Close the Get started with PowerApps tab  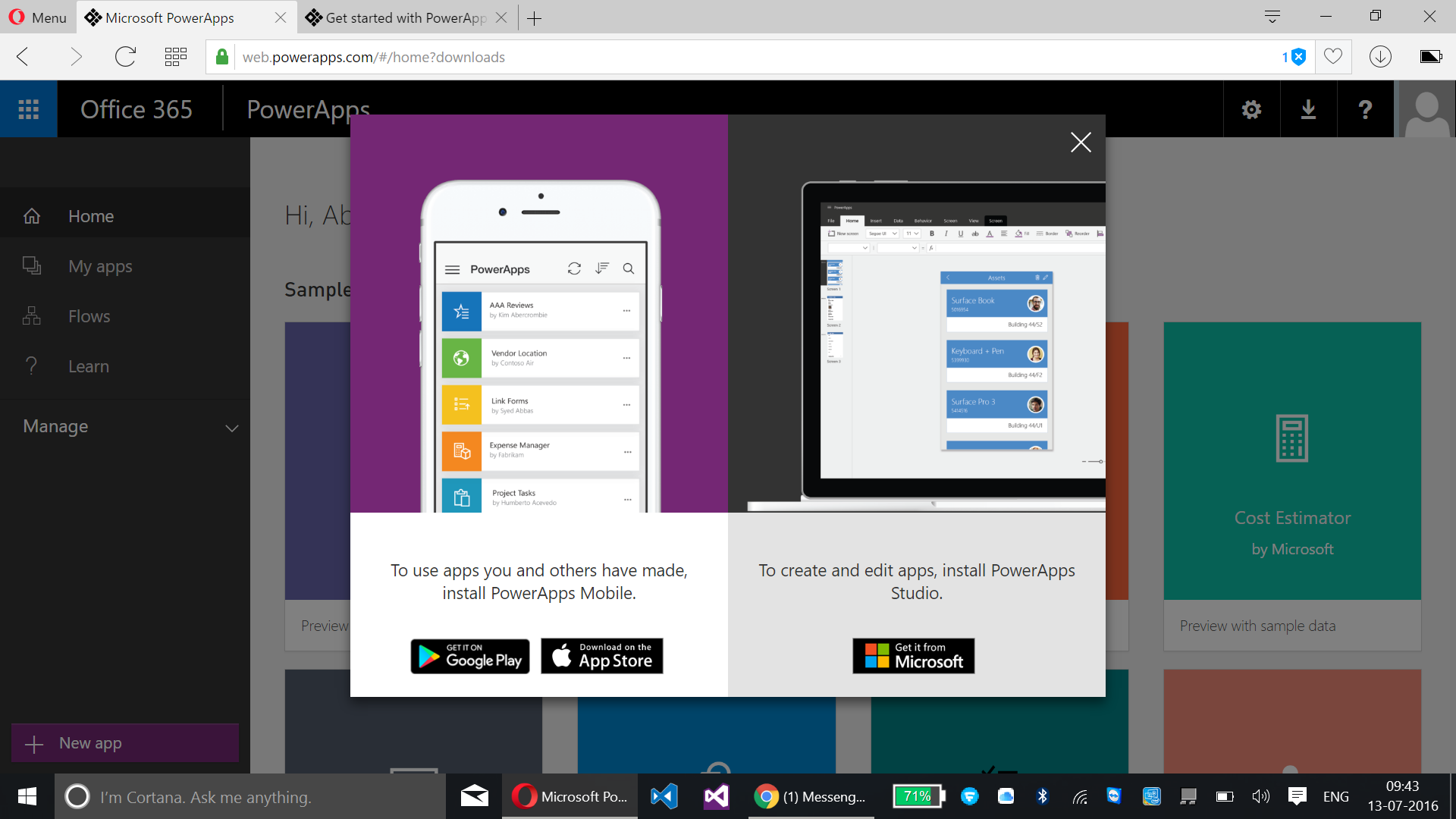tap(501, 17)
